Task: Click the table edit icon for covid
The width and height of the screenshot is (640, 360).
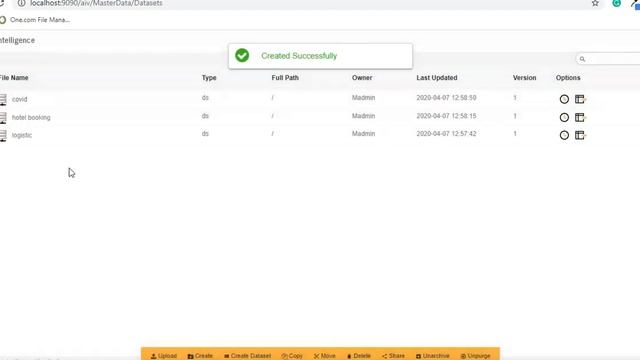Action: tap(580, 99)
